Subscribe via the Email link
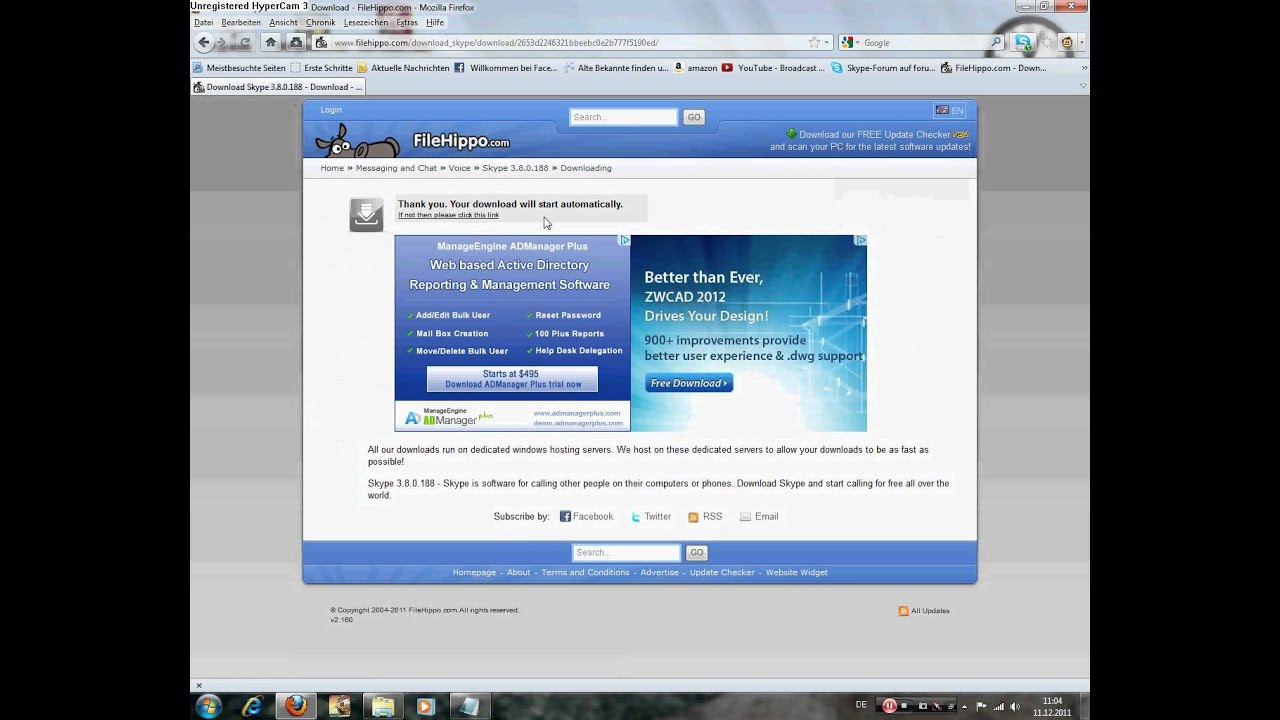 [x=759, y=517]
